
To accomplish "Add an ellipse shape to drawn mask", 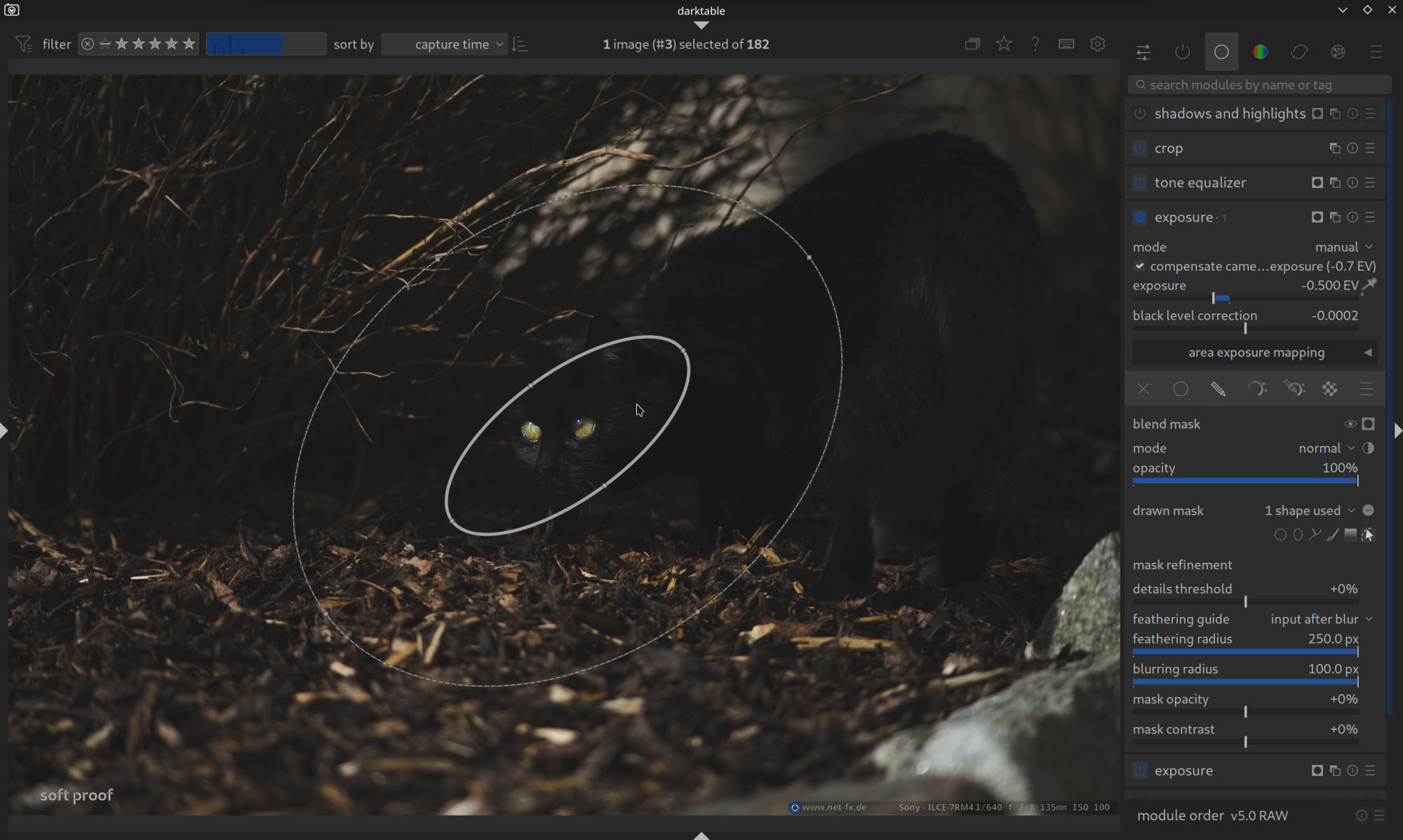I will [1298, 535].
